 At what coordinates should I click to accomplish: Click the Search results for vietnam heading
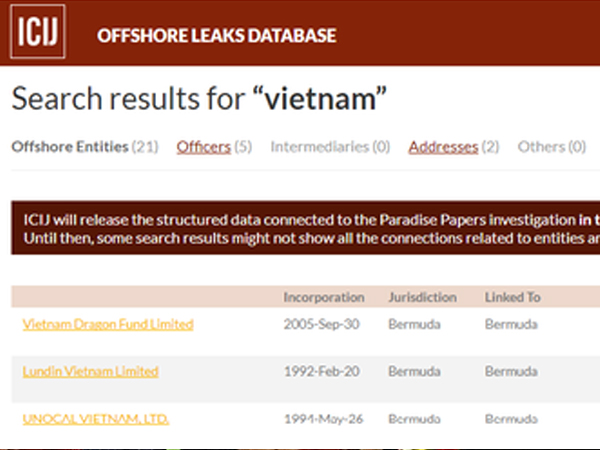(199, 98)
